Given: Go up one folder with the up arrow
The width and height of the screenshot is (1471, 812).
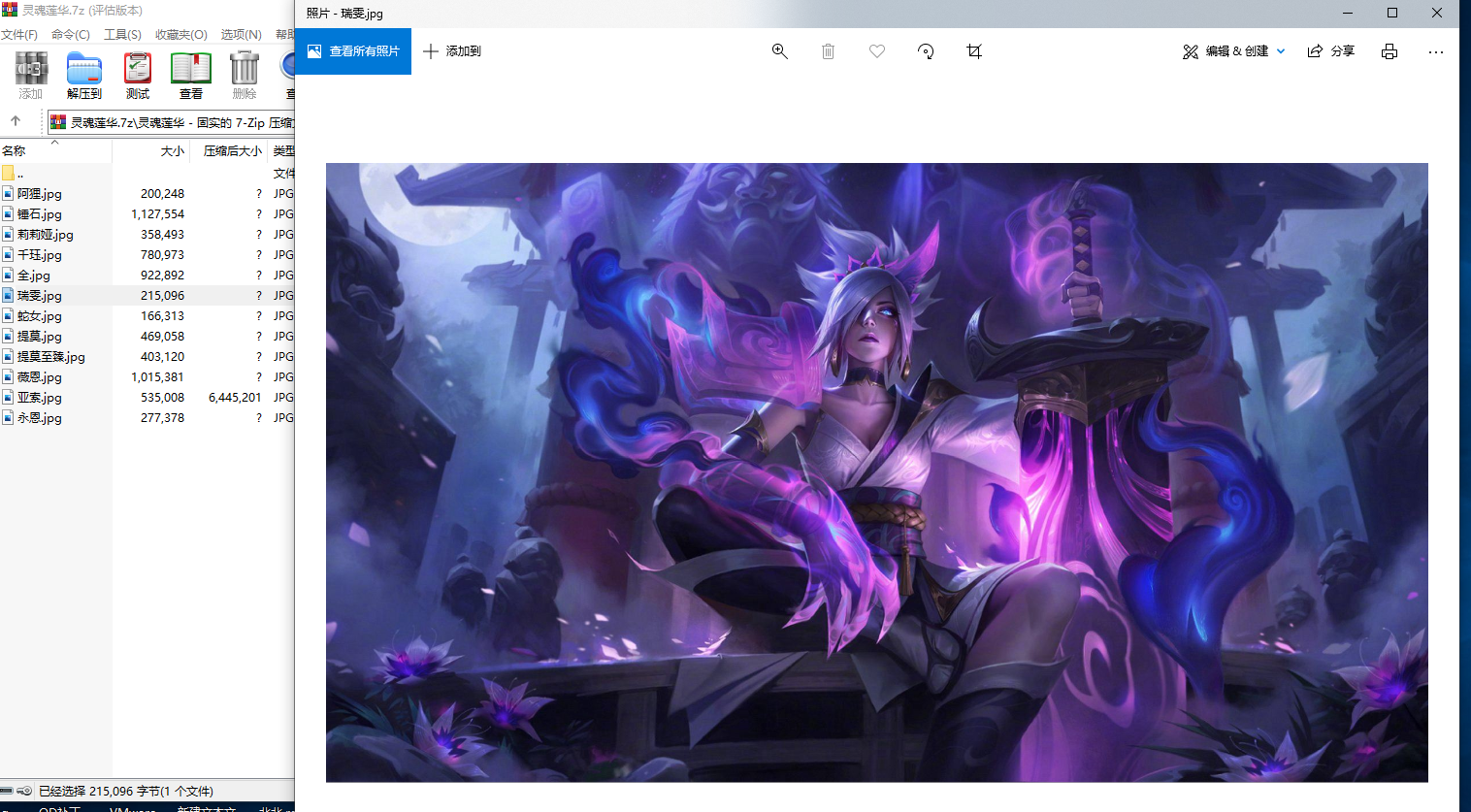Looking at the screenshot, I should tap(16, 121).
